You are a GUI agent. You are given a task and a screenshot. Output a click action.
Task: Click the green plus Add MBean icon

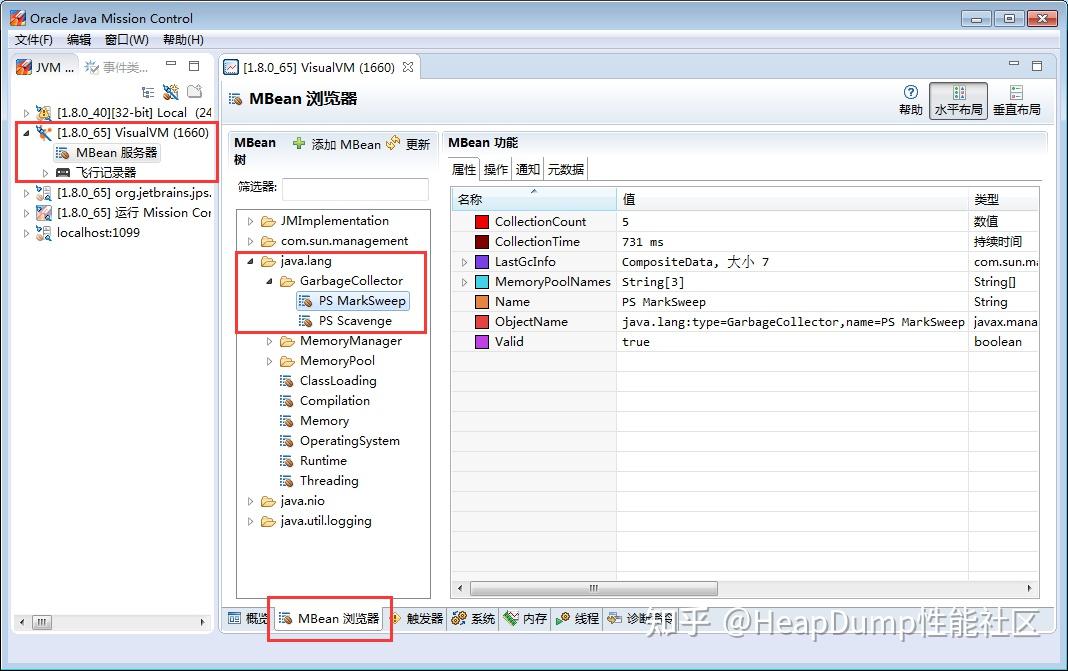coord(298,143)
